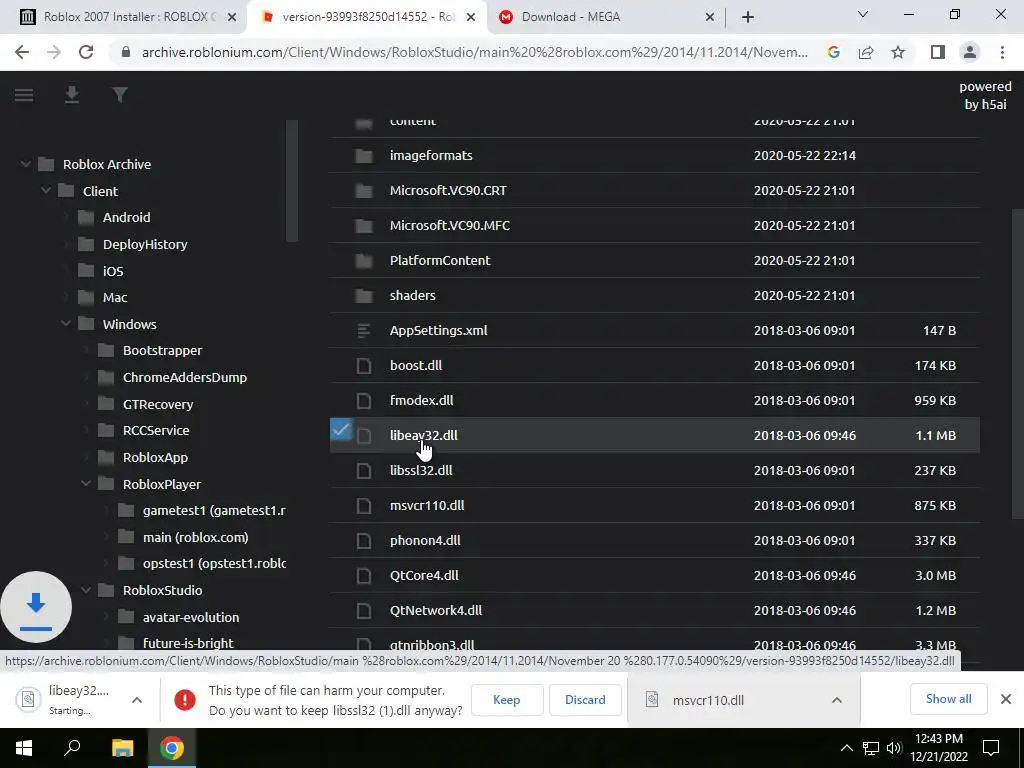The height and width of the screenshot is (768, 1024).
Task: Select the RCCService tree folder
Action: pos(156,431)
